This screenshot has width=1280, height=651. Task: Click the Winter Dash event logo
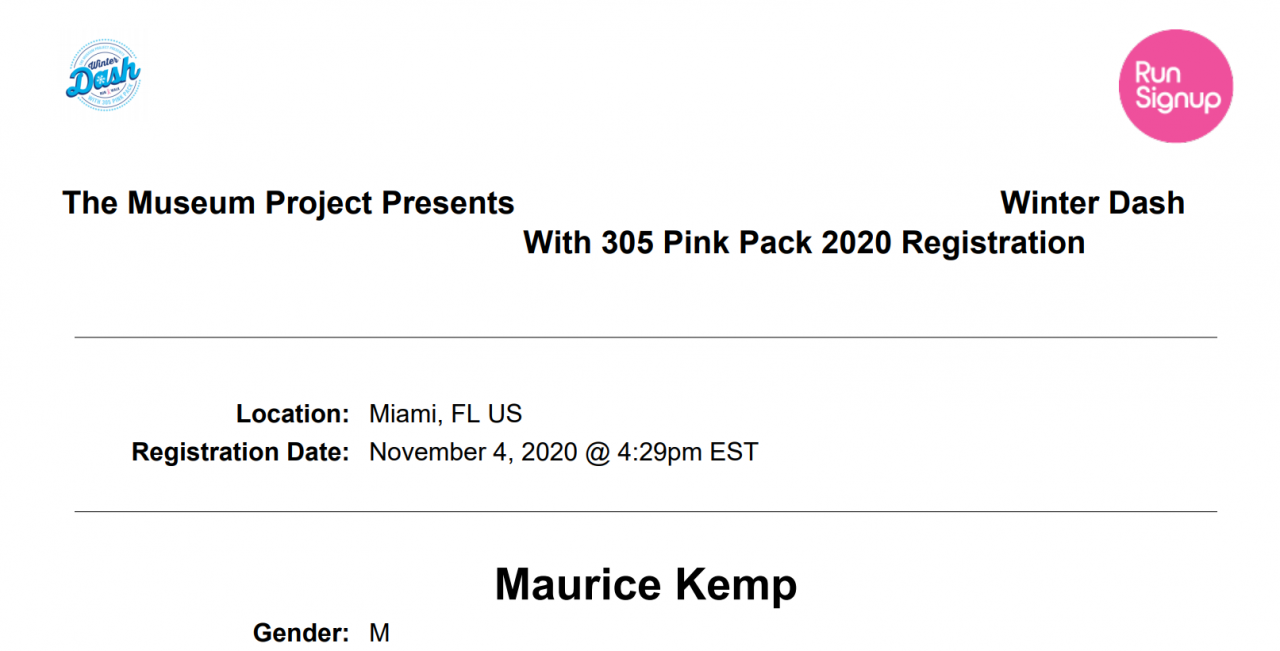pos(103,75)
